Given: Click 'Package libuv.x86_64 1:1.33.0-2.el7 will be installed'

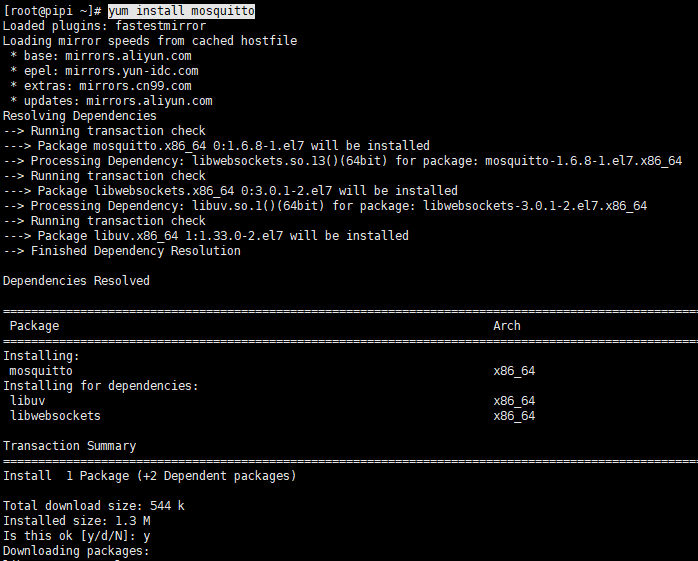Looking at the screenshot, I should pos(206,236).
